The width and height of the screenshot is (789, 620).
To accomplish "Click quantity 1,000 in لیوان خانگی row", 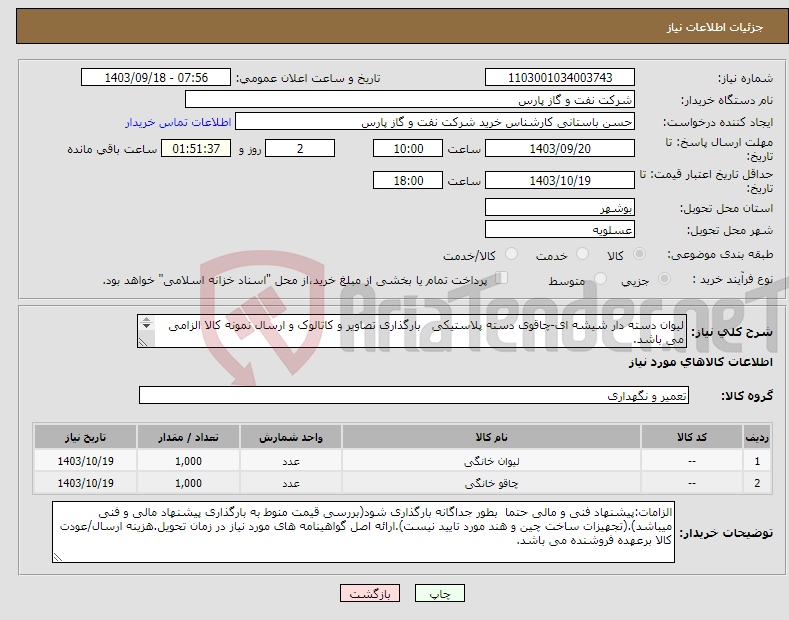I will pos(188,461).
